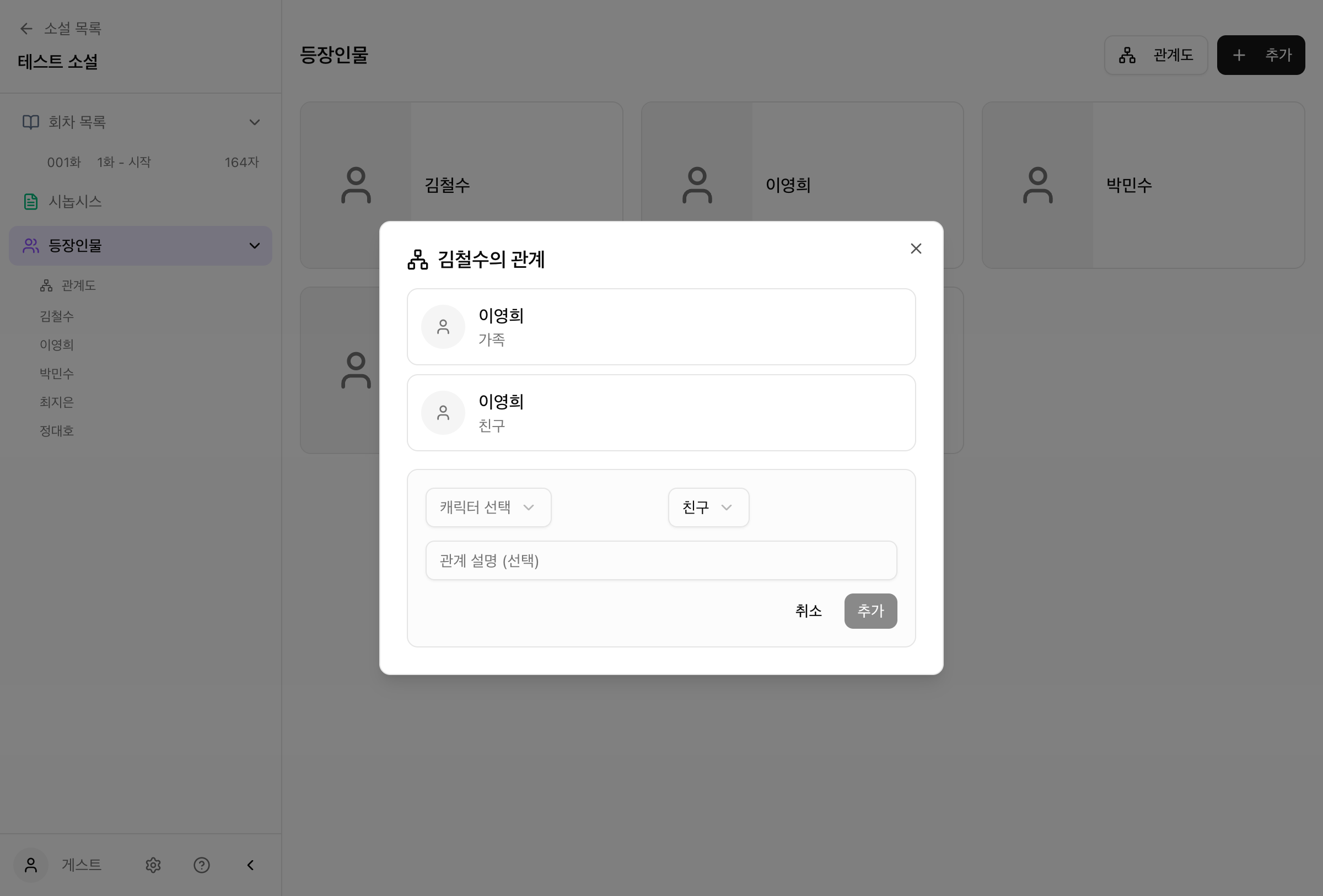Click the 게스트 profile avatar icon
This screenshot has height=896, width=1323.
tap(31, 865)
